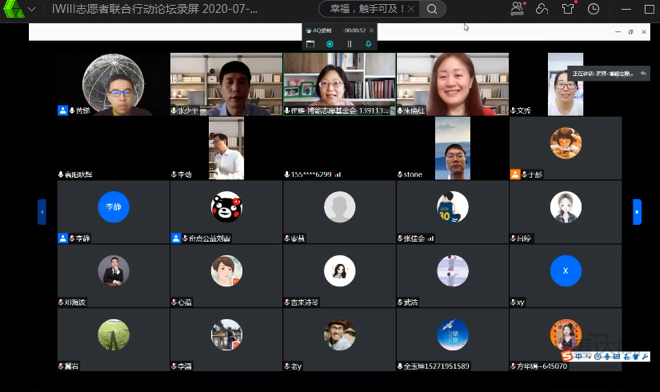Click the recorder's window-select icon
The height and width of the screenshot is (392, 660).
click(311, 44)
